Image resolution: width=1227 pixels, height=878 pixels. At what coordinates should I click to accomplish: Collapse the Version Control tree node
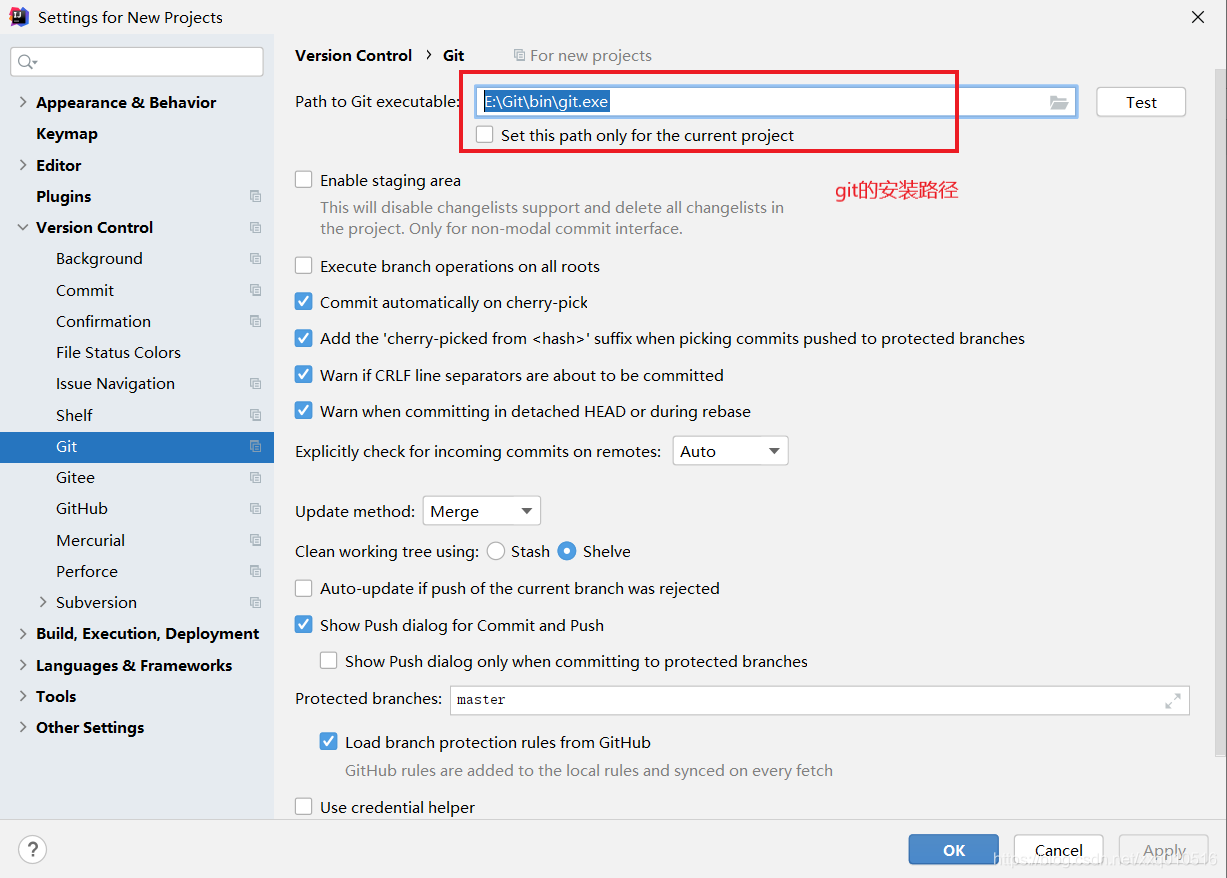(23, 227)
